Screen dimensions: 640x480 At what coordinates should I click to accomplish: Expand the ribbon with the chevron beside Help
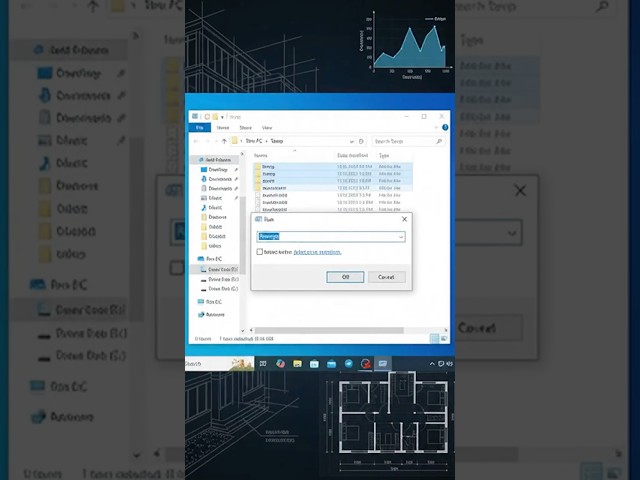436,128
